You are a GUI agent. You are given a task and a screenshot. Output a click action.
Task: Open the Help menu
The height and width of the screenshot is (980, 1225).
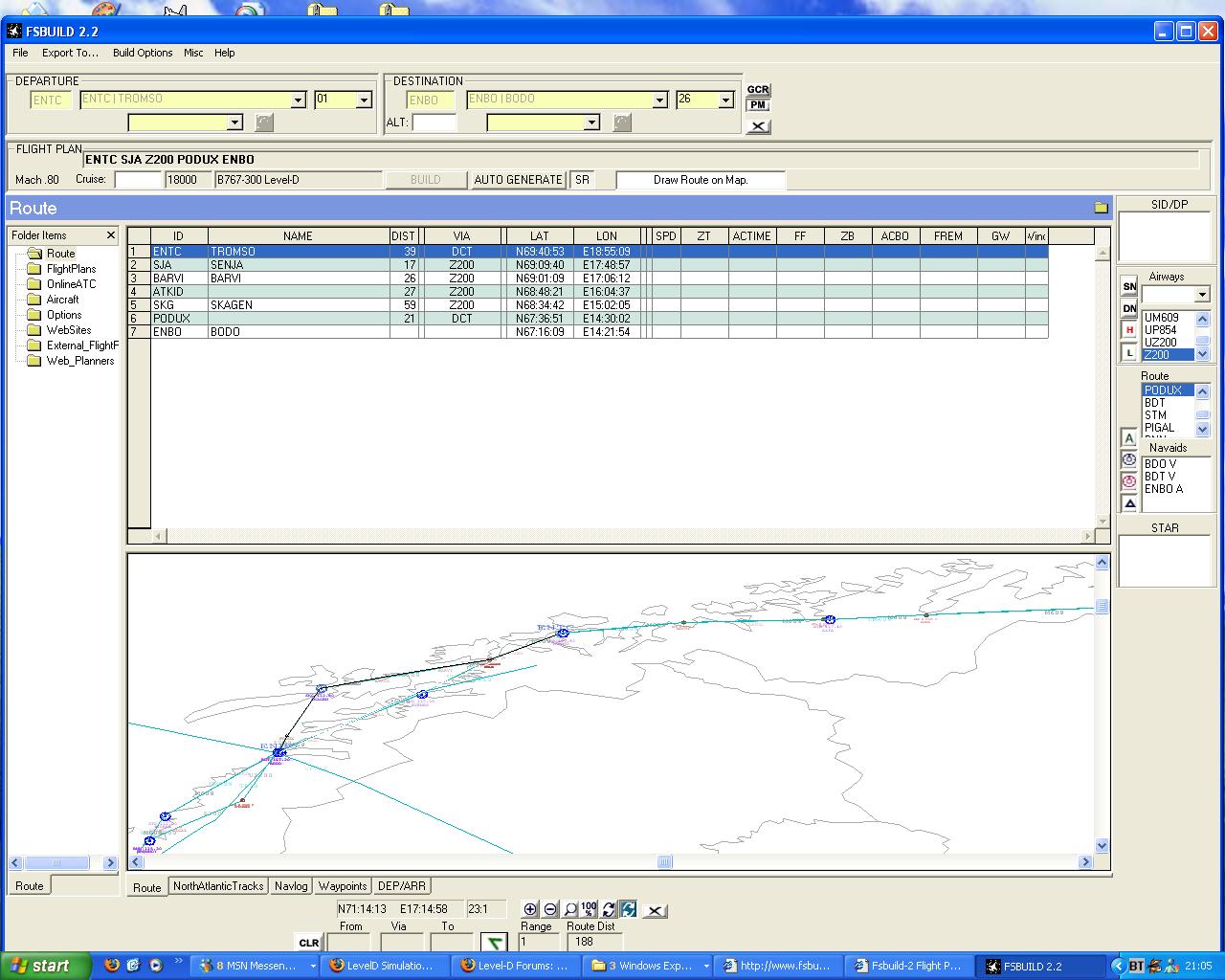[225, 53]
